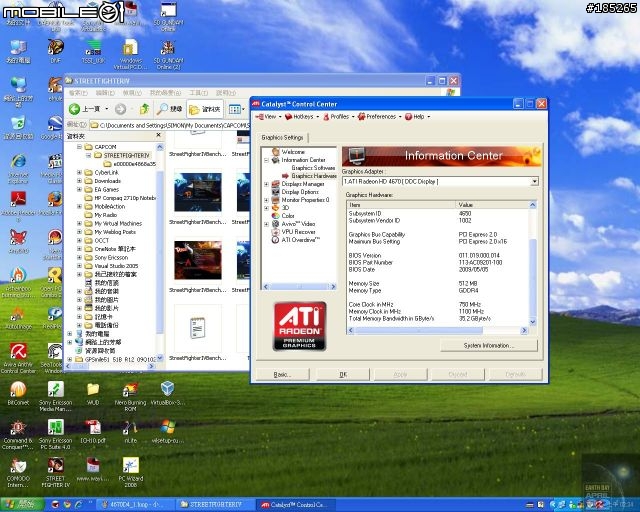
Task: Open the STREET FIGHTER IV desktop shortcut
Action: pyautogui.click(x=56, y=465)
